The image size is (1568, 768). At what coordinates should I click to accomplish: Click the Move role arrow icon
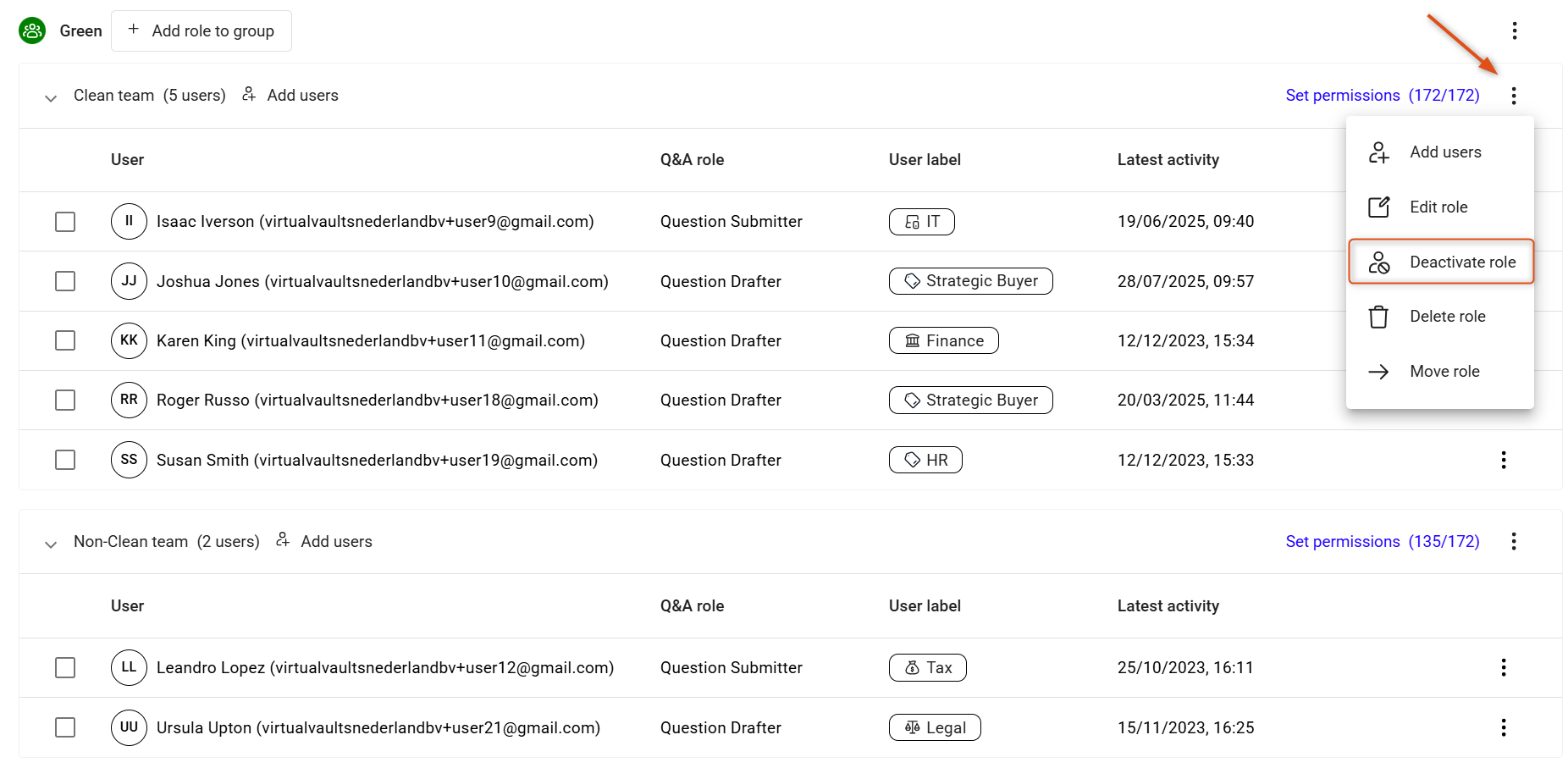[1378, 372]
